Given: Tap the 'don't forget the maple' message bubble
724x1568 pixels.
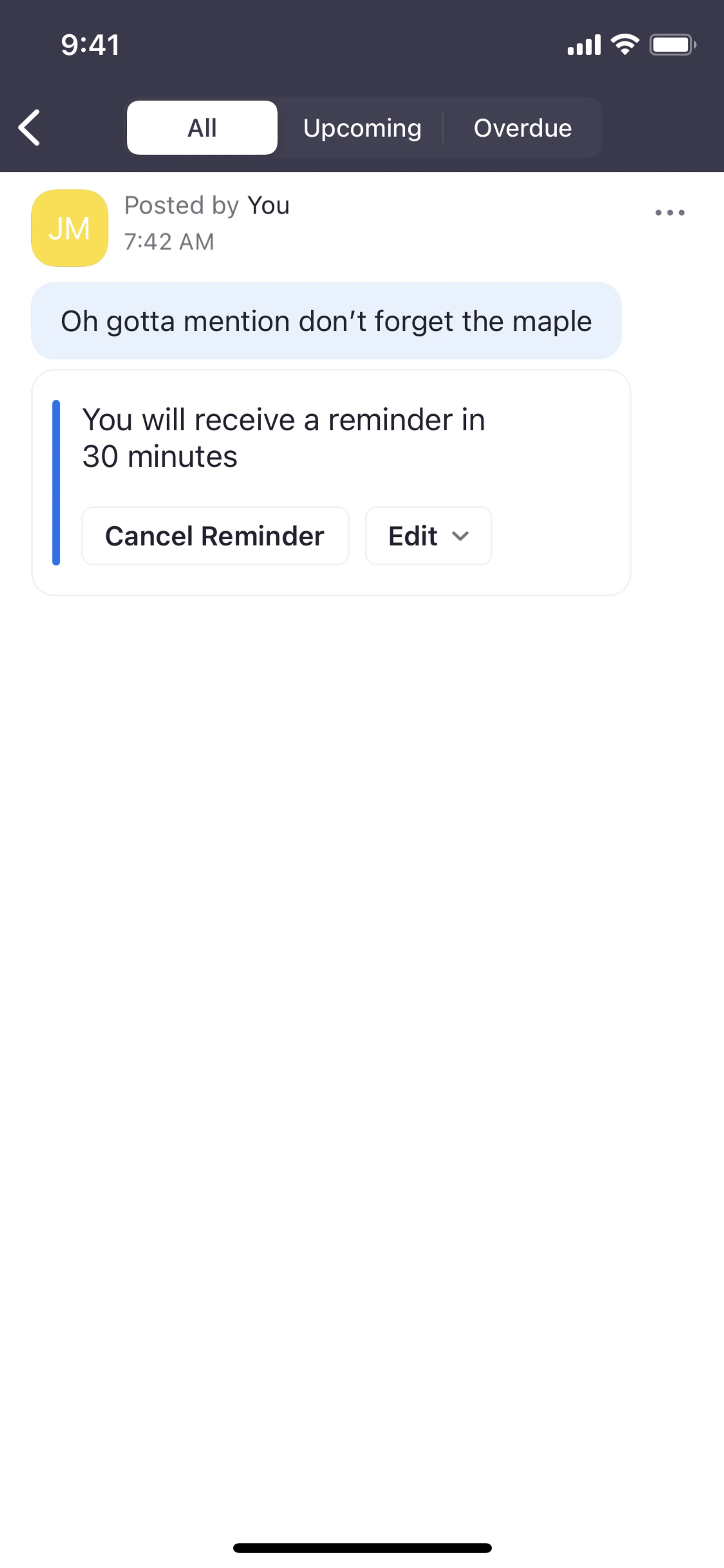Looking at the screenshot, I should click(x=326, y=321).
